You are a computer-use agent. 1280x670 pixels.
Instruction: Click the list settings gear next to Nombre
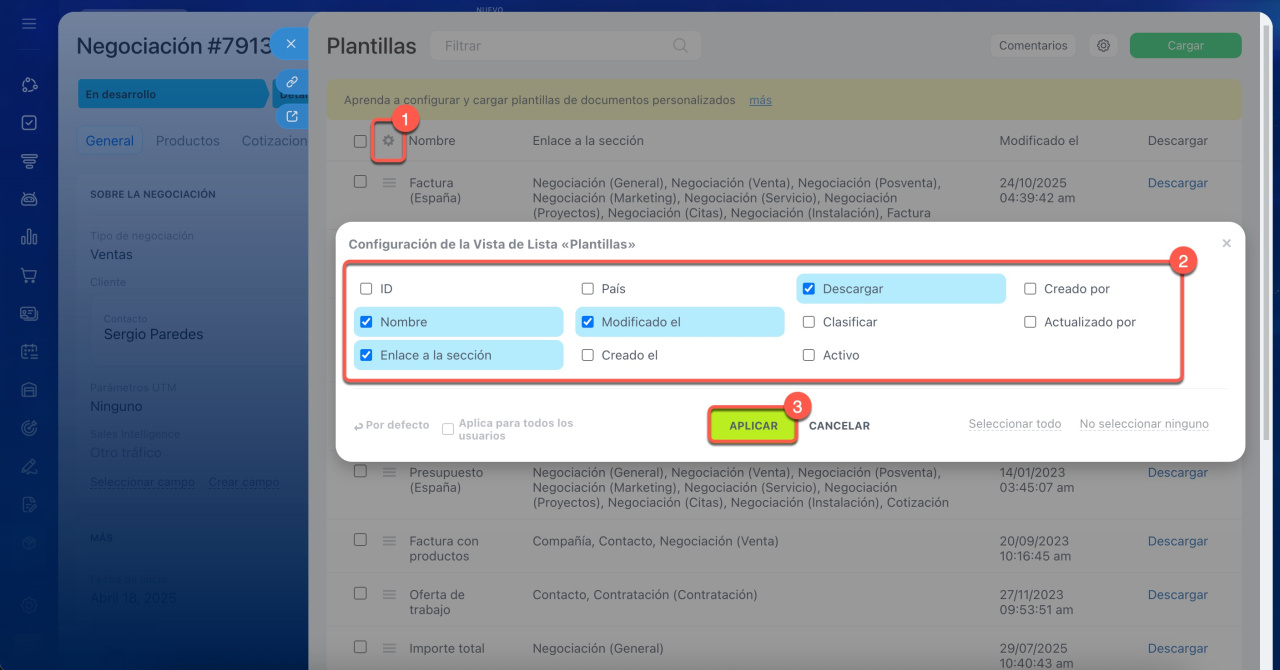coord(388,142)
